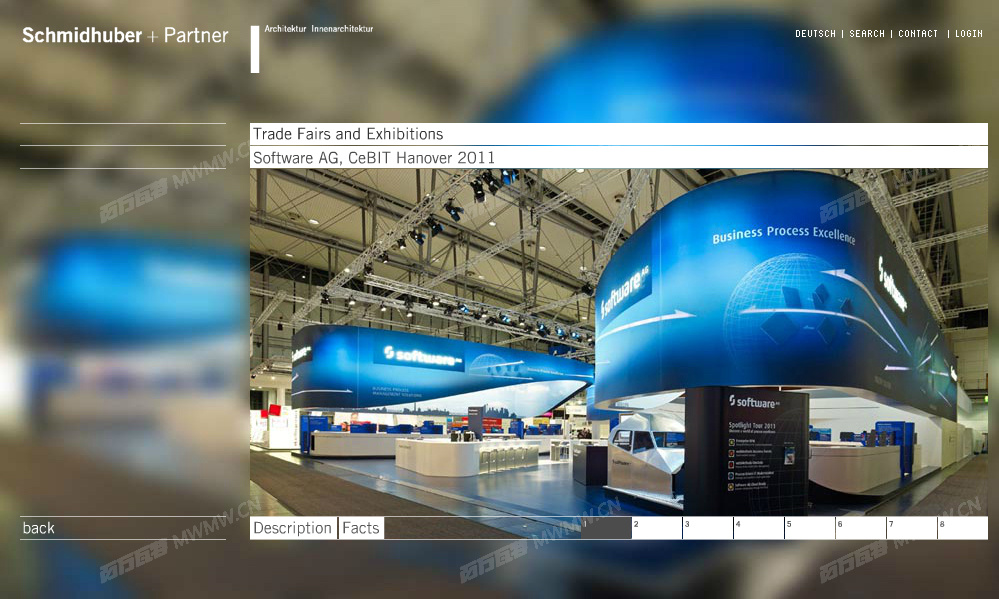Open the Facts tab
The width and height of the screenshot is (999, 599).
coord(361,528)
